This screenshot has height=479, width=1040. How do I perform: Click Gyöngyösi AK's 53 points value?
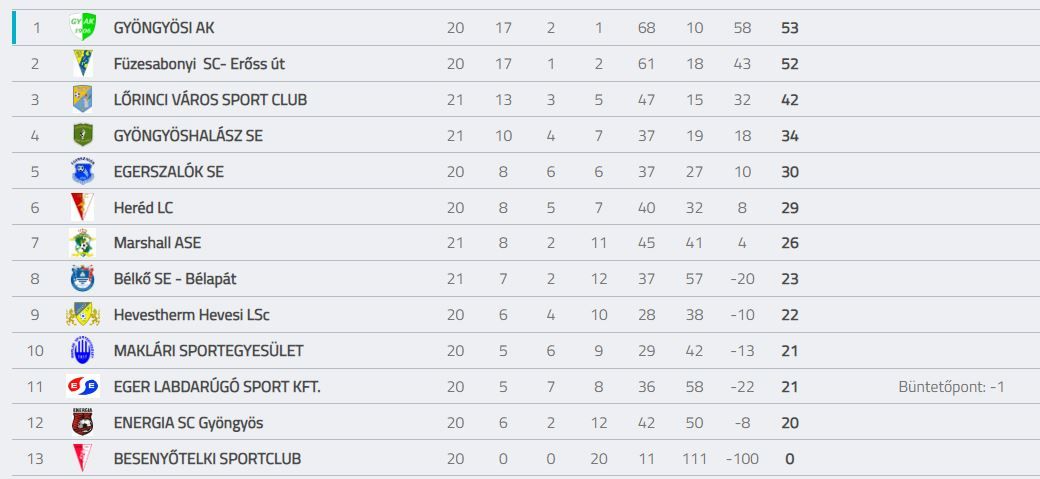(789, 28)
